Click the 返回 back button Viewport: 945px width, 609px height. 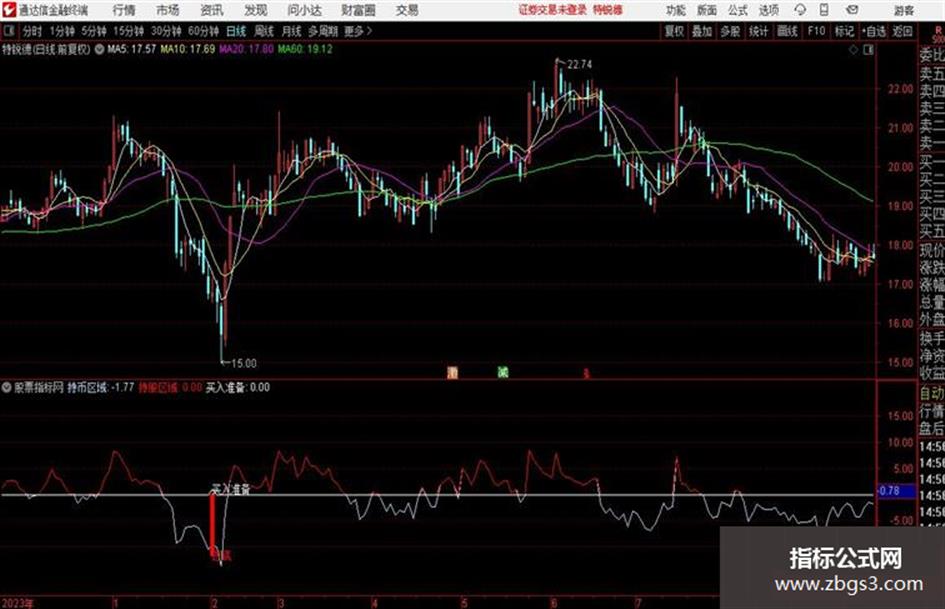click(902, 31)
